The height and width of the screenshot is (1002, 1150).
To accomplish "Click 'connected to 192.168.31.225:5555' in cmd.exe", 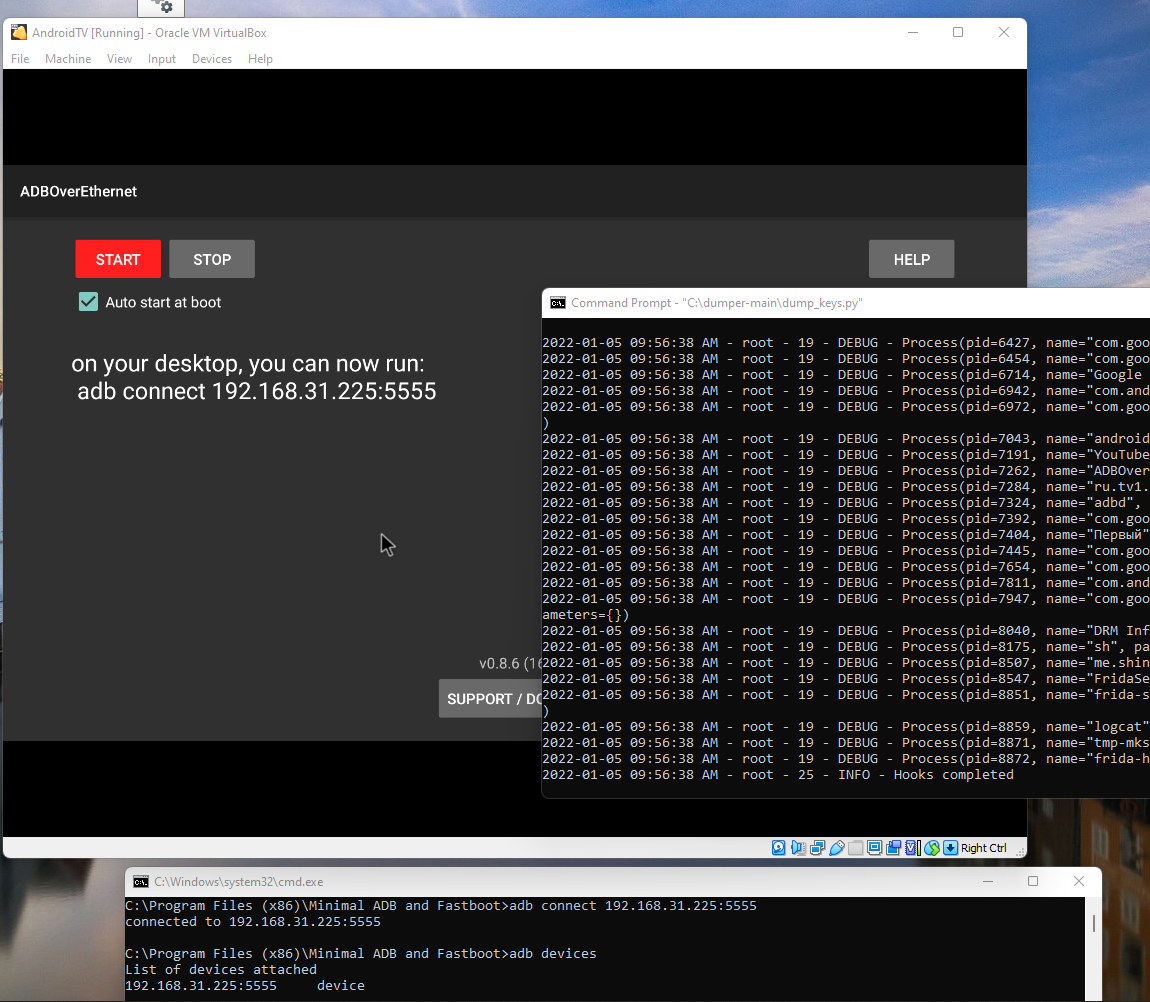I will click(253, 922).
